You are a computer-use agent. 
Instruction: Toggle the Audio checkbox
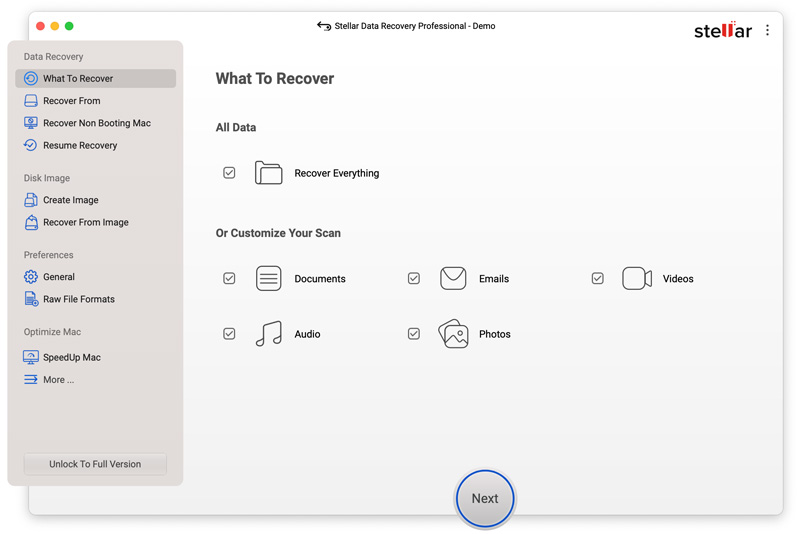pyautogui.click(x=229, y=334)
